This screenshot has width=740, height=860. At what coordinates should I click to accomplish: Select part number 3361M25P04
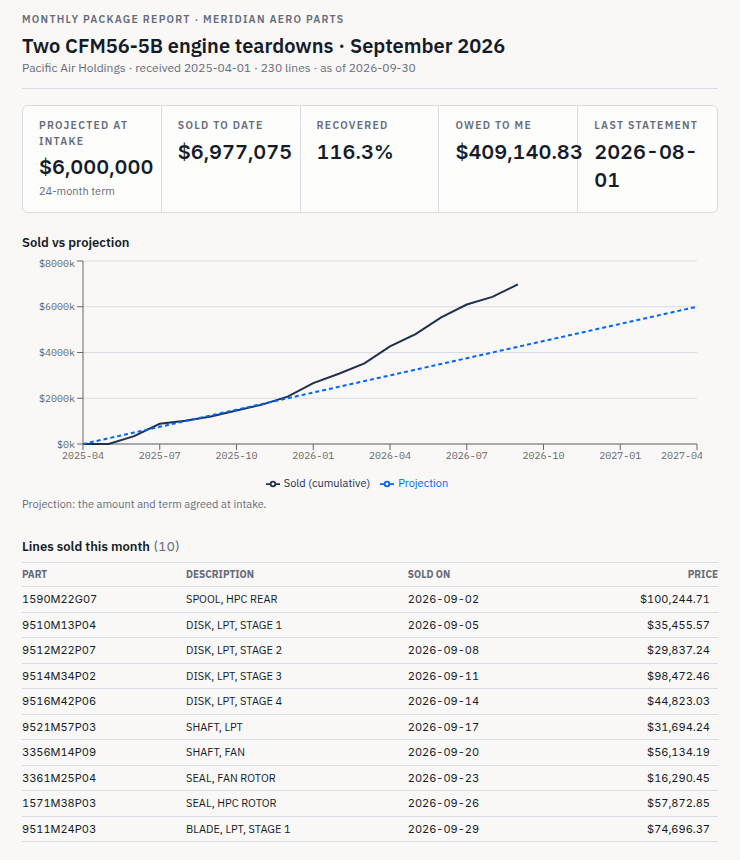click(59, 778)
